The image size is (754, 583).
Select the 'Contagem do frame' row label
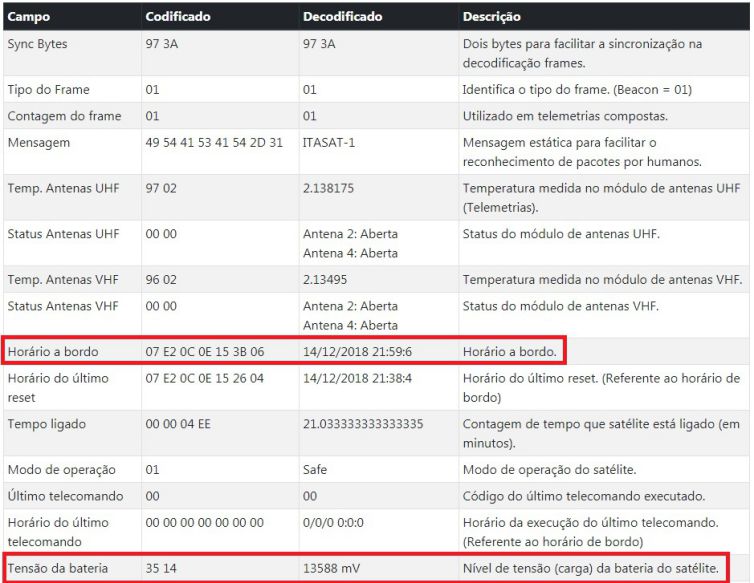(x=64, y=116)
